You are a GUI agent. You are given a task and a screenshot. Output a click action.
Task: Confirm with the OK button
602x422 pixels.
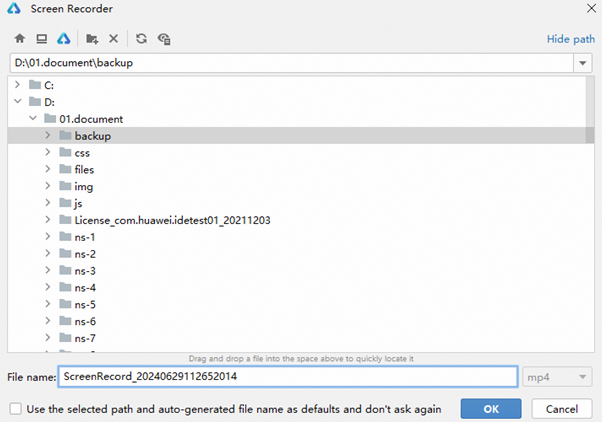[491, 409]
